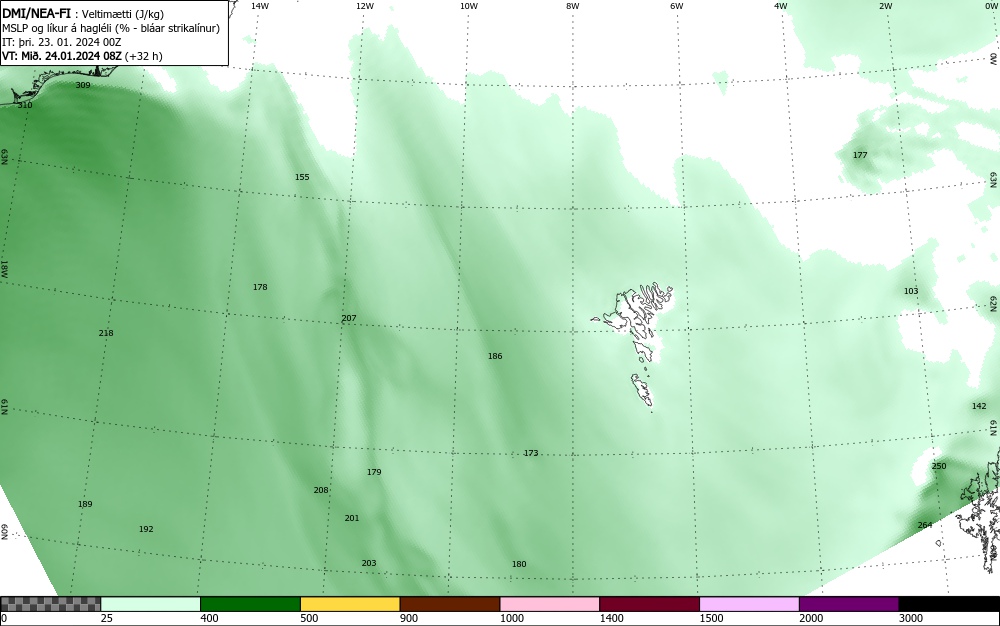
Task: Click the 4W longitude label
Action: pos(781,6)
